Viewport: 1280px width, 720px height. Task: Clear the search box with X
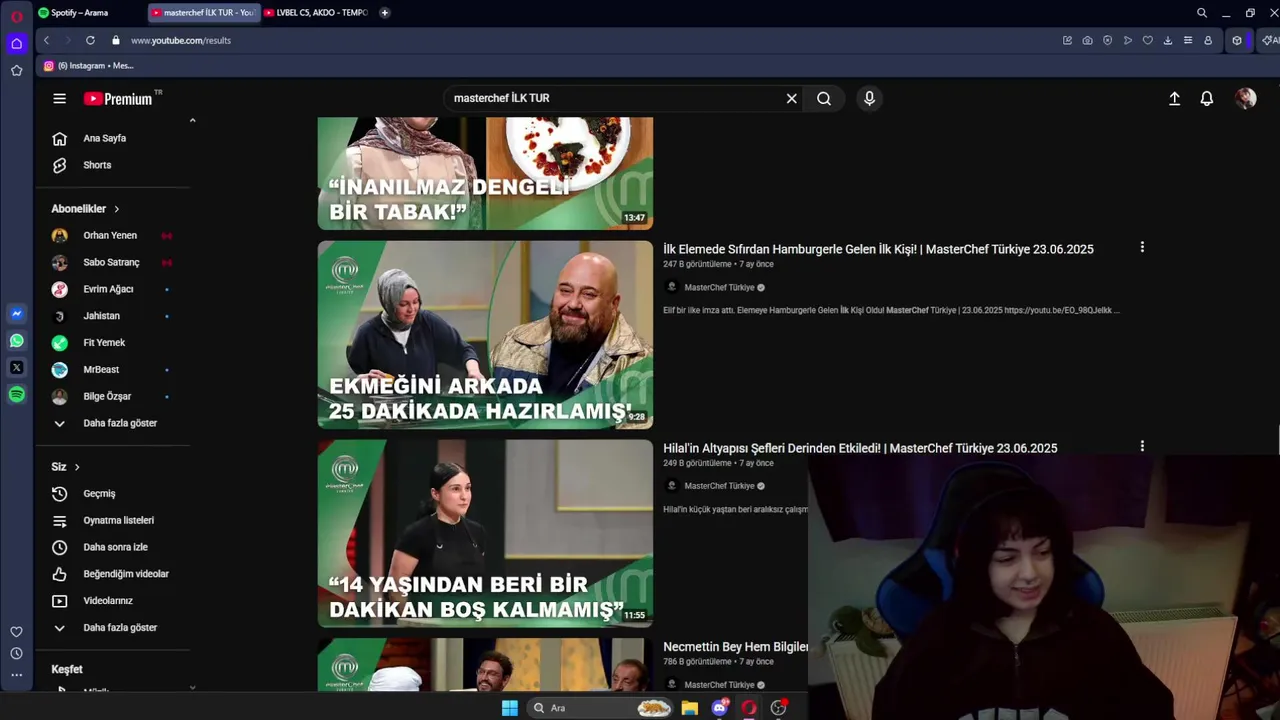[x=791, y=98]
